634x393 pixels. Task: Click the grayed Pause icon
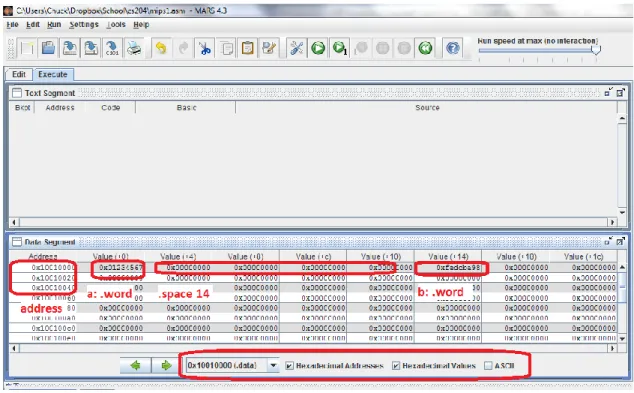(x=383, y=49)
